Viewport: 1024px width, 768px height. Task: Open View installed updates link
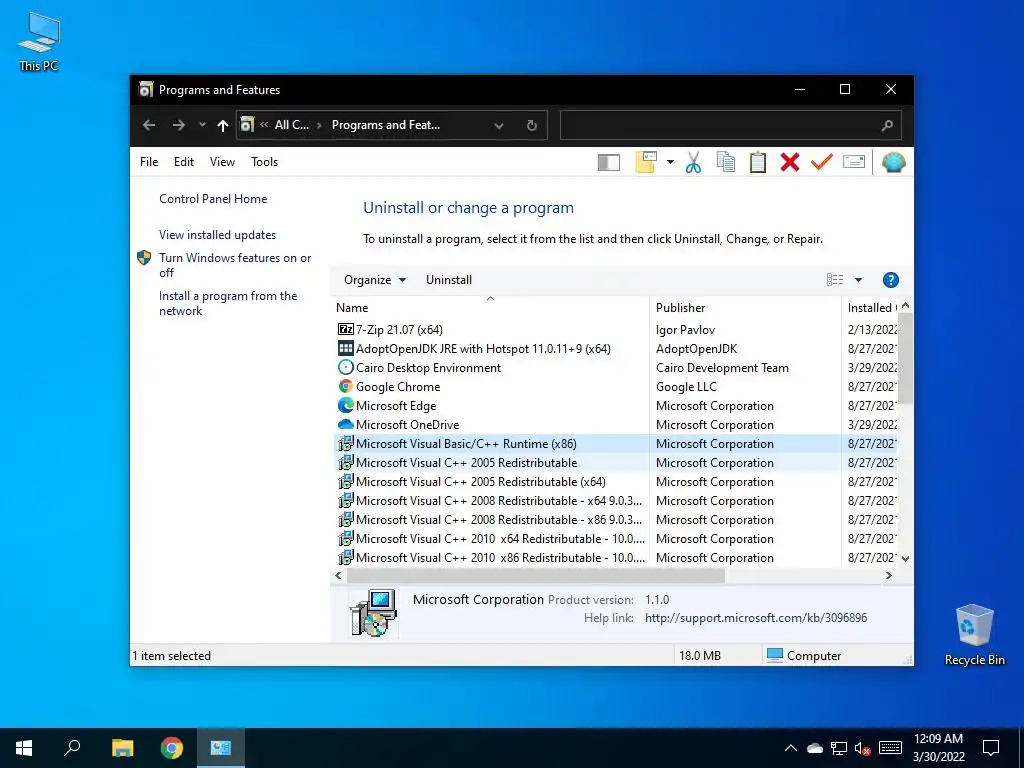coord(217,235)
